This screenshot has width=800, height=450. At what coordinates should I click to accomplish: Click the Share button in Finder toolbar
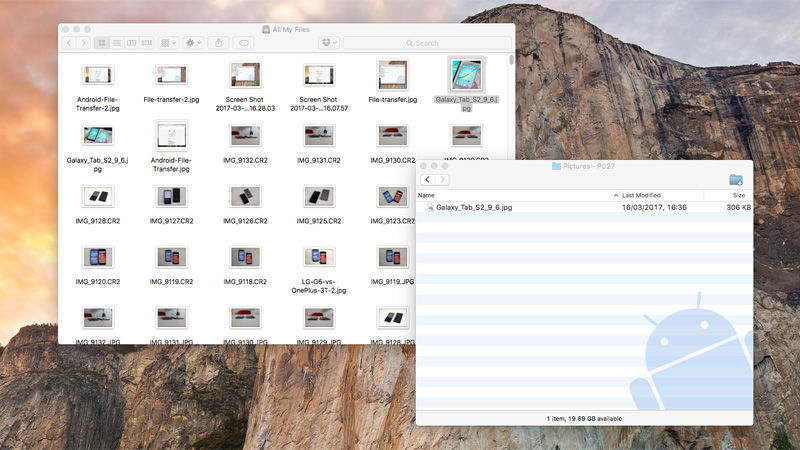click(218, 43)
